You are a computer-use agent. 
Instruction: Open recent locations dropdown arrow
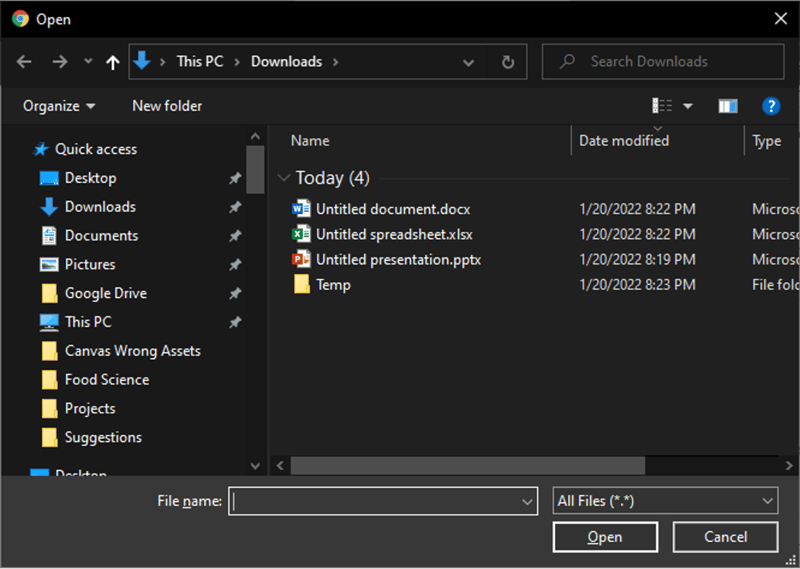click(88, 61)
